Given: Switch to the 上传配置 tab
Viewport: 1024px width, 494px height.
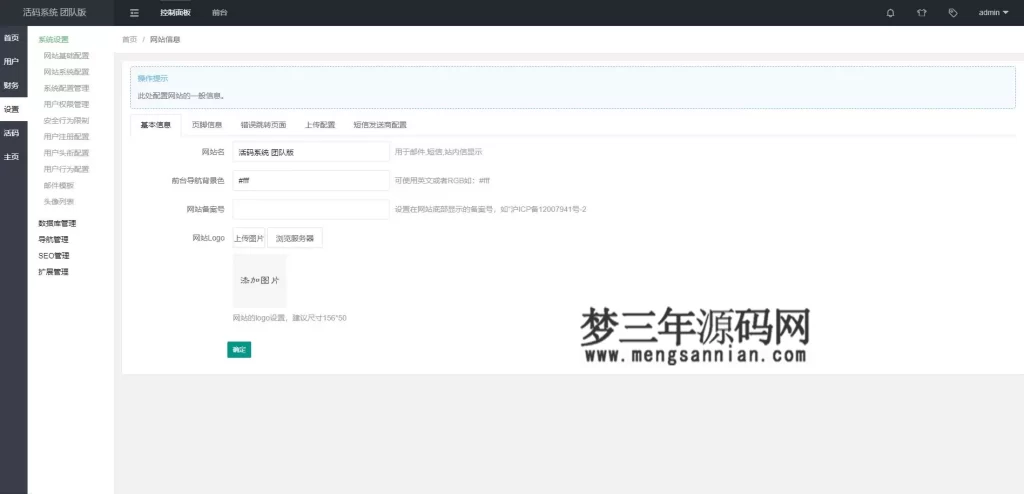Looking at the screenshot, I should click(x=320, y=125).
